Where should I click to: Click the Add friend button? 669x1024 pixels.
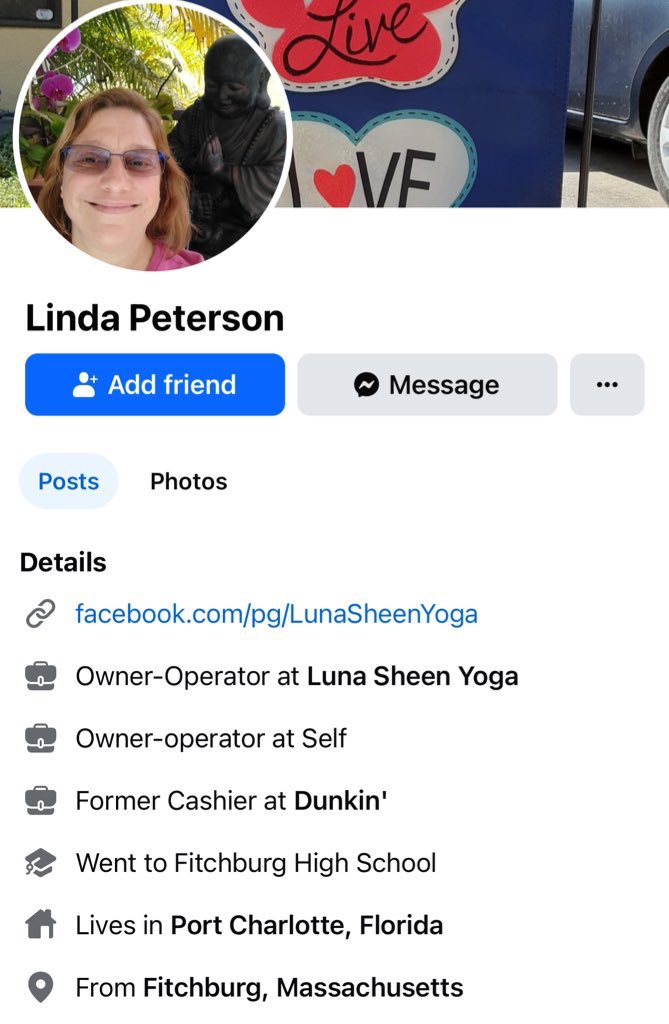point(155,385)
